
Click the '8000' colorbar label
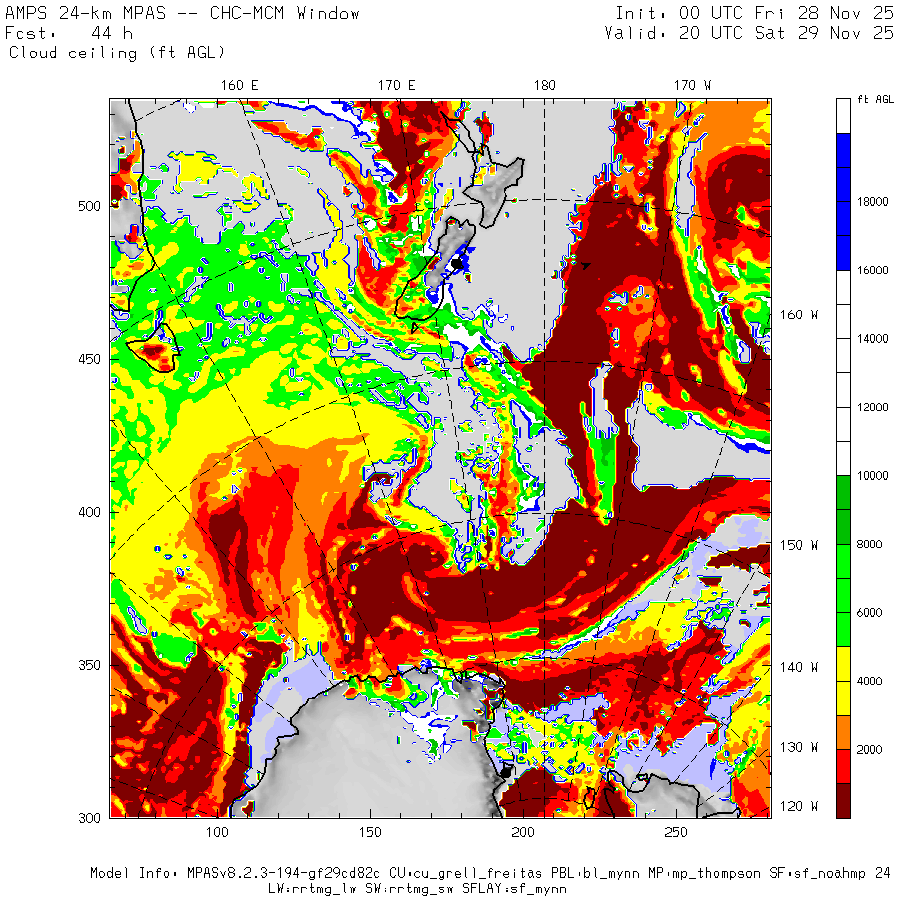tap(870, 544)
